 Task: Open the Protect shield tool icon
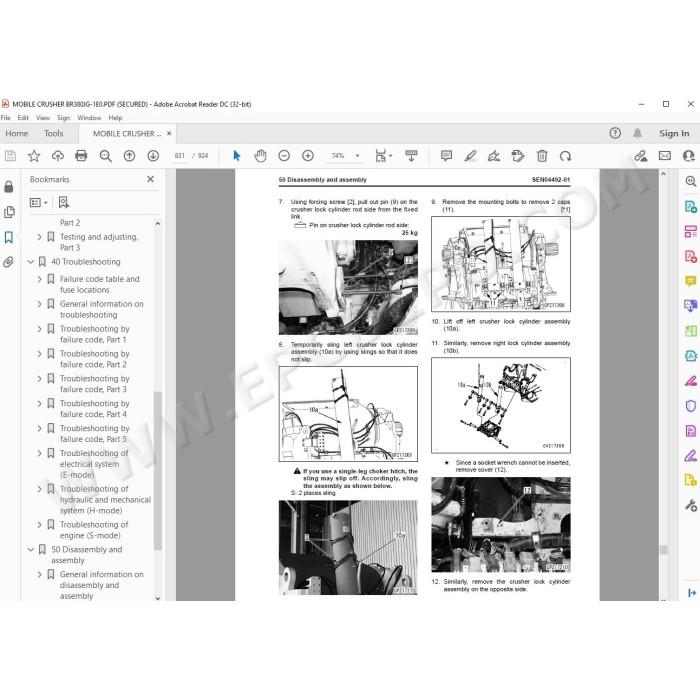[x=691, y=406]
